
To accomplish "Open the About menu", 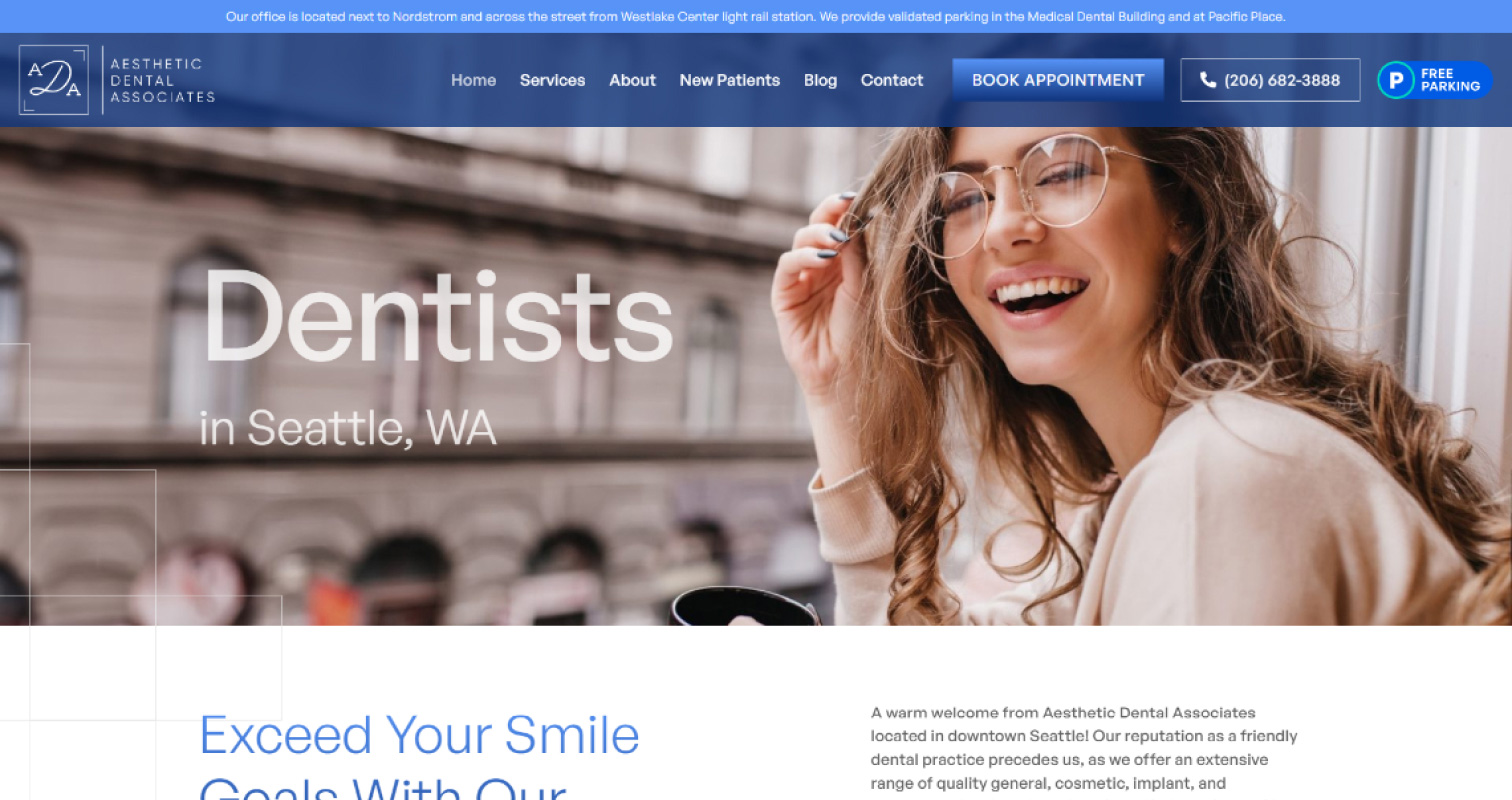I will point(632,80).
